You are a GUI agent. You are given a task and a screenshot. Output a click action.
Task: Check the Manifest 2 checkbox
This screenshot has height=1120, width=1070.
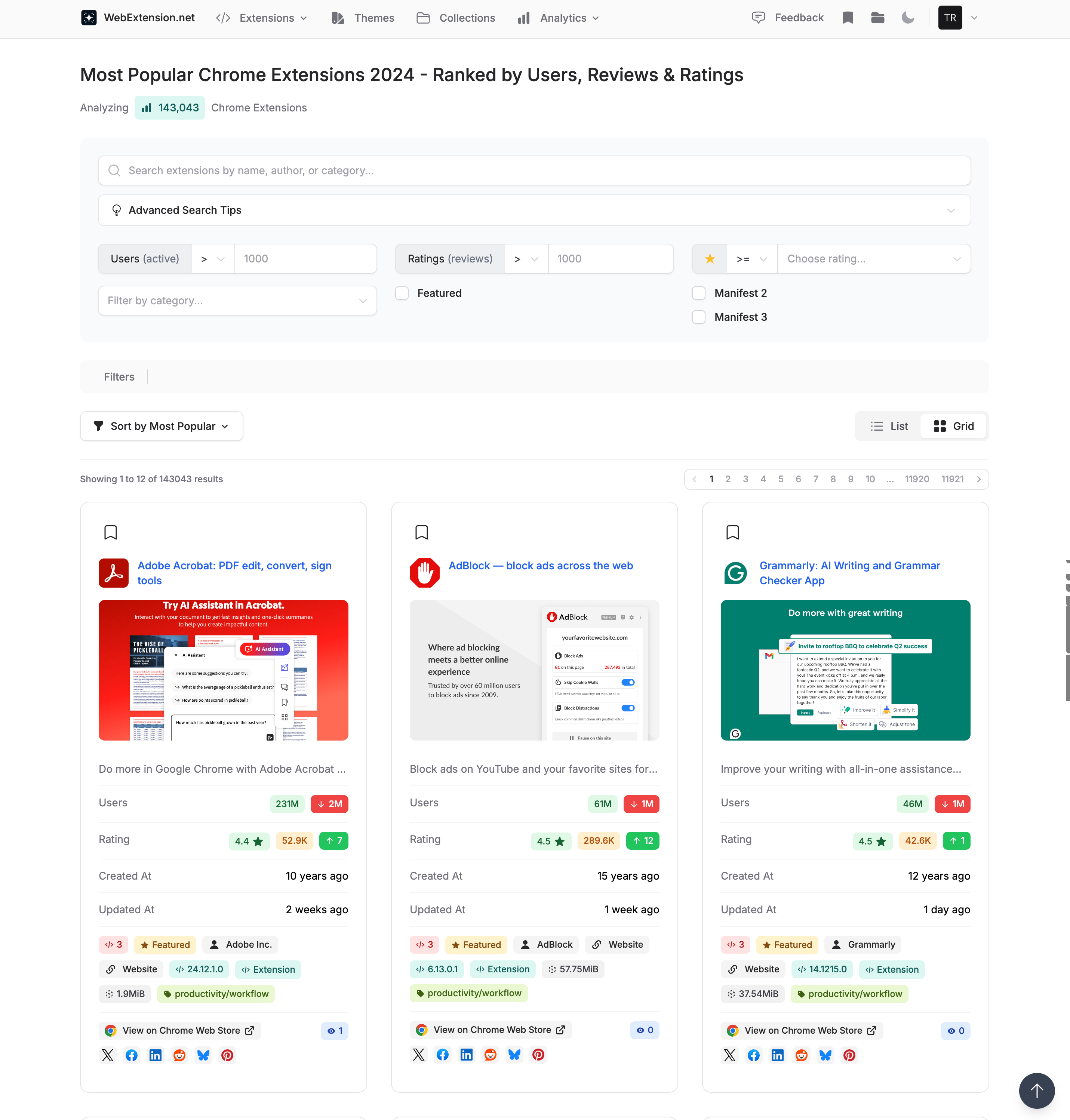point(699,293)
